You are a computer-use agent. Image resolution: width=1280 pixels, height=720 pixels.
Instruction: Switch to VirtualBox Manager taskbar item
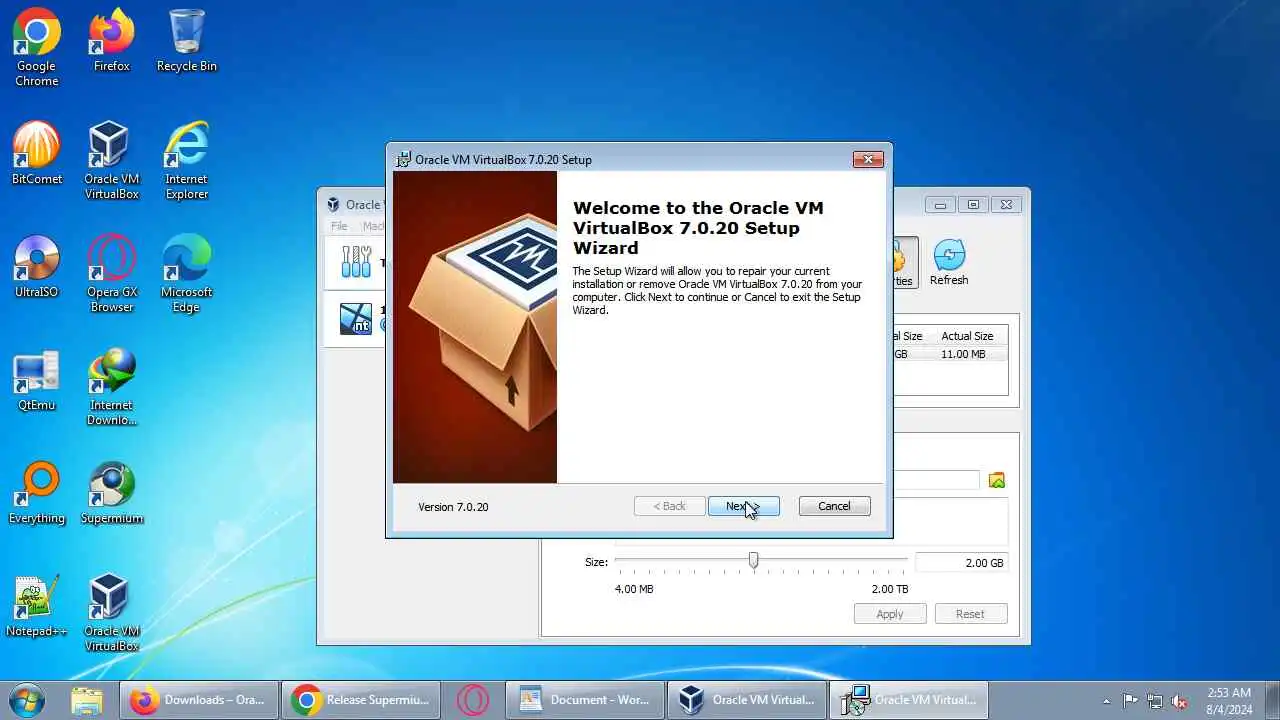pos(746,700)
